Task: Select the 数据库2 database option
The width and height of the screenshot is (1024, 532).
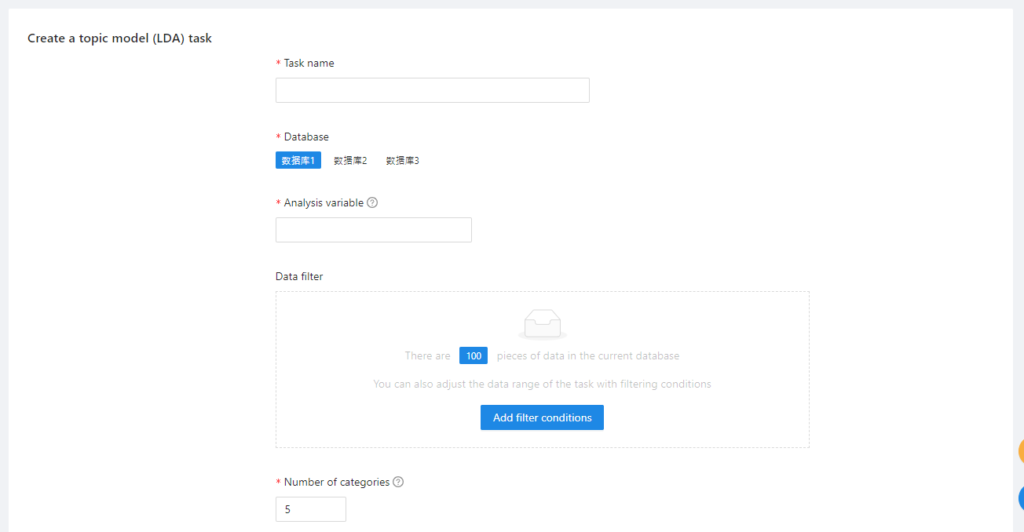Action: [350, 160]
